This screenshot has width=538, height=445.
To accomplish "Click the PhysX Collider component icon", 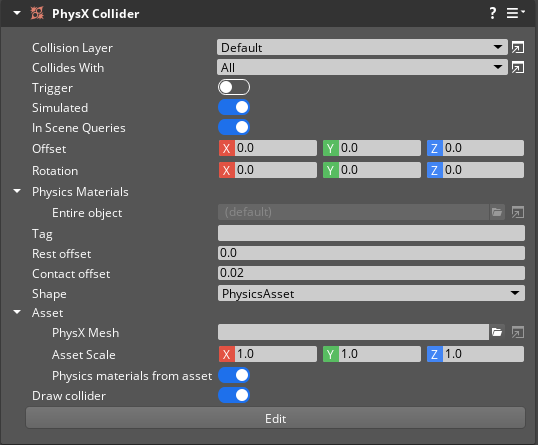I will click(x=37, y=14).
